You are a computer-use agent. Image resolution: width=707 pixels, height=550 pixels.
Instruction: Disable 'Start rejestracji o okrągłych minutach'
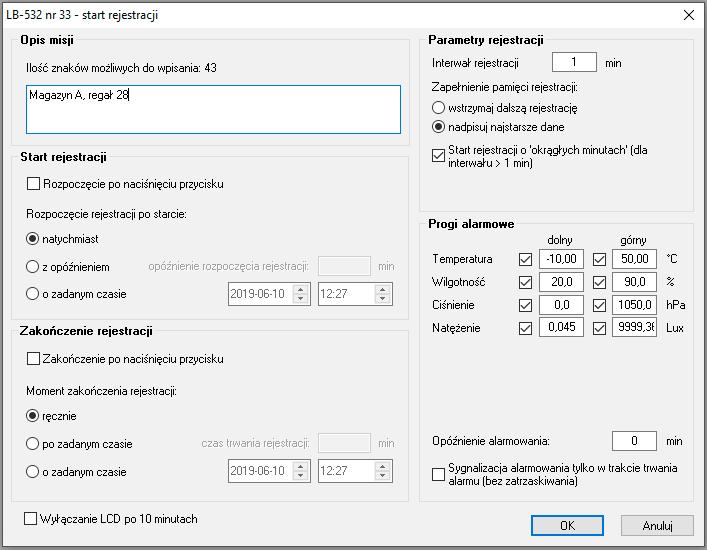[x=438, y=156]
